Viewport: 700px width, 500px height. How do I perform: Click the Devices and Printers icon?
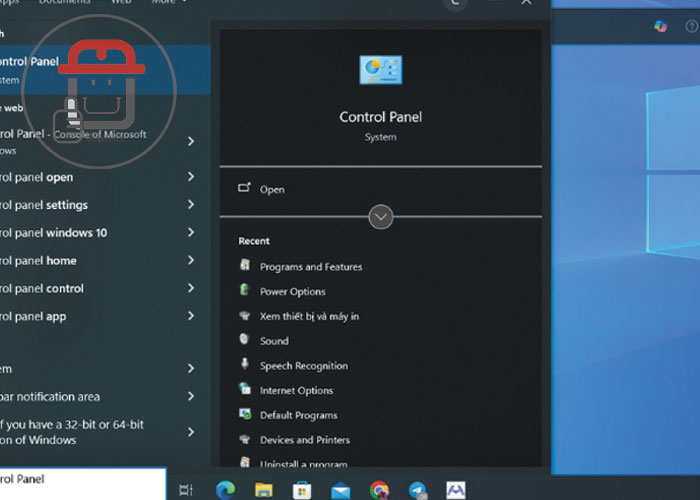click(244, 439)
